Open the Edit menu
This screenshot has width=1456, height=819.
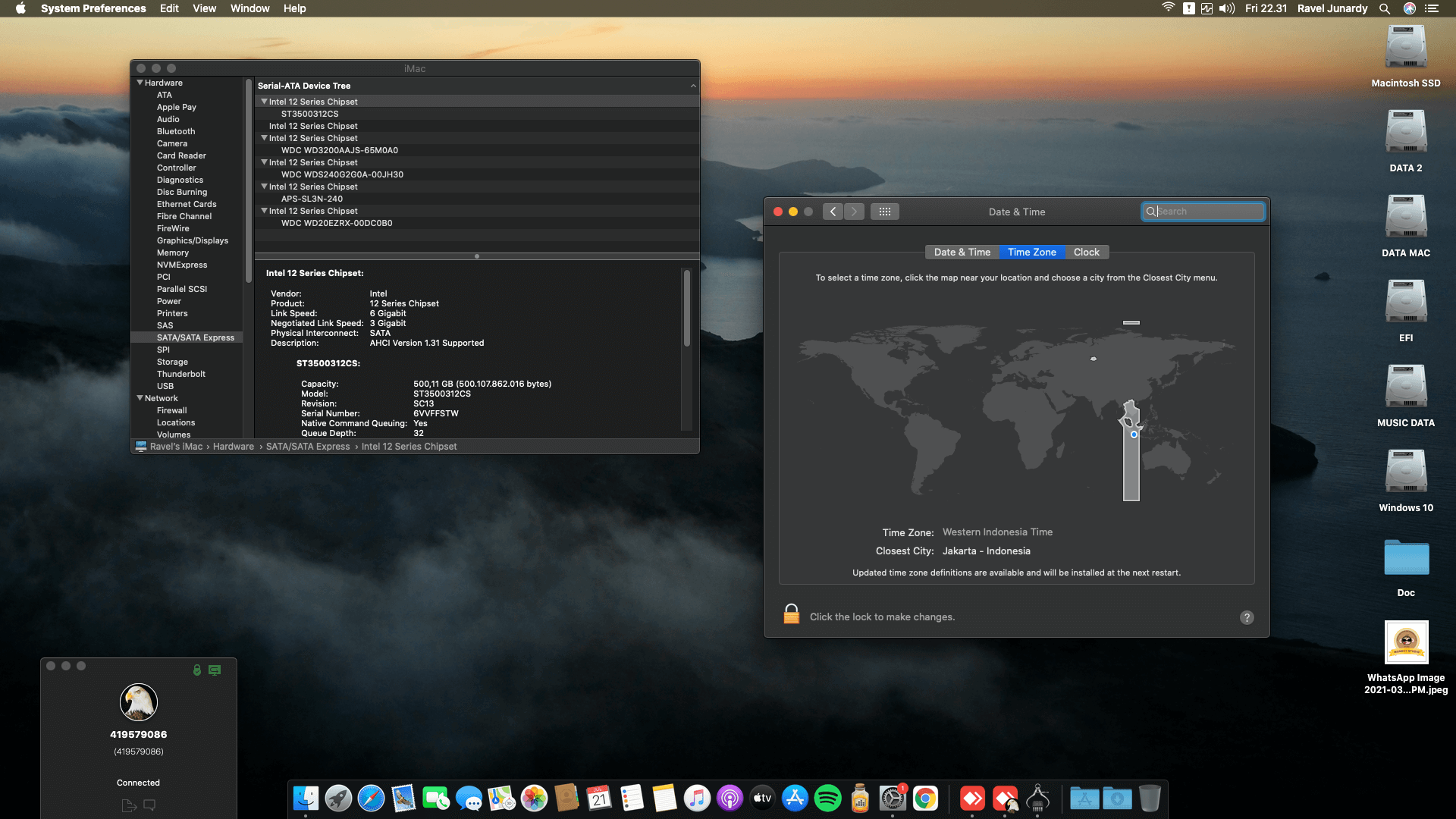(x=169, y=8)
